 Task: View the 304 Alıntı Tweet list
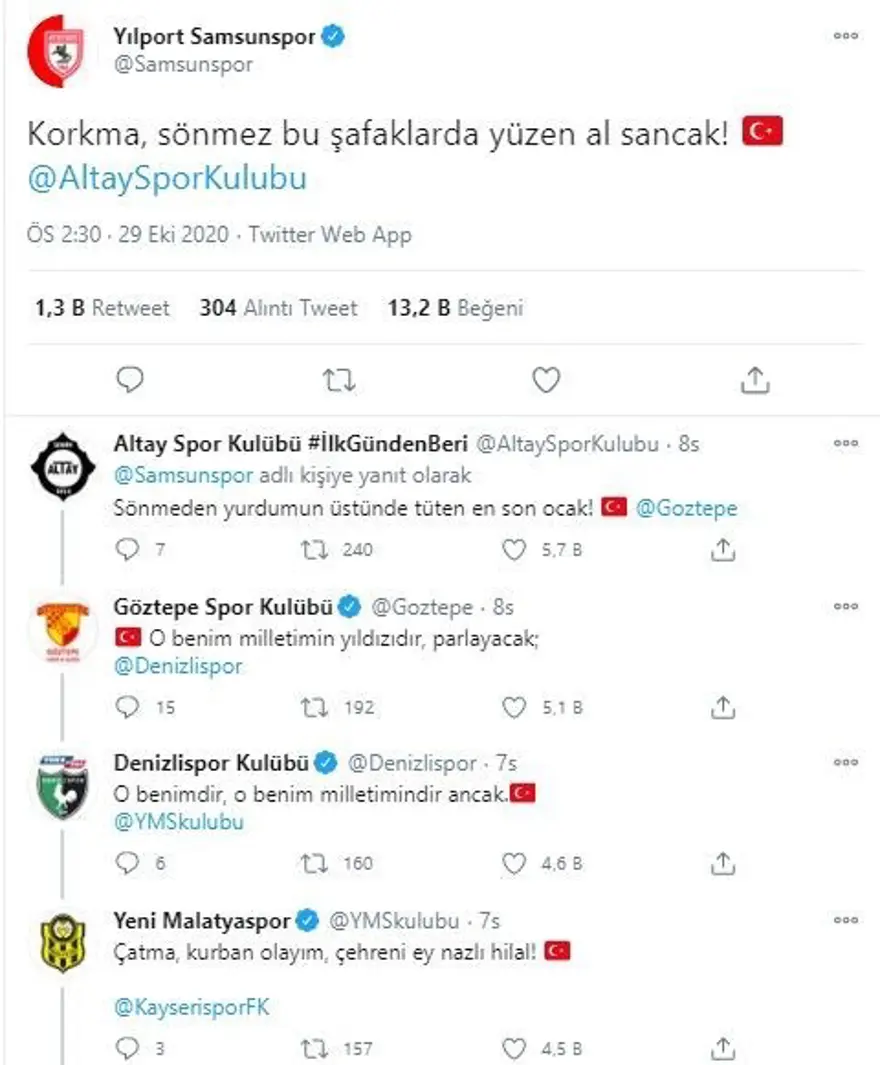[277, 309]
